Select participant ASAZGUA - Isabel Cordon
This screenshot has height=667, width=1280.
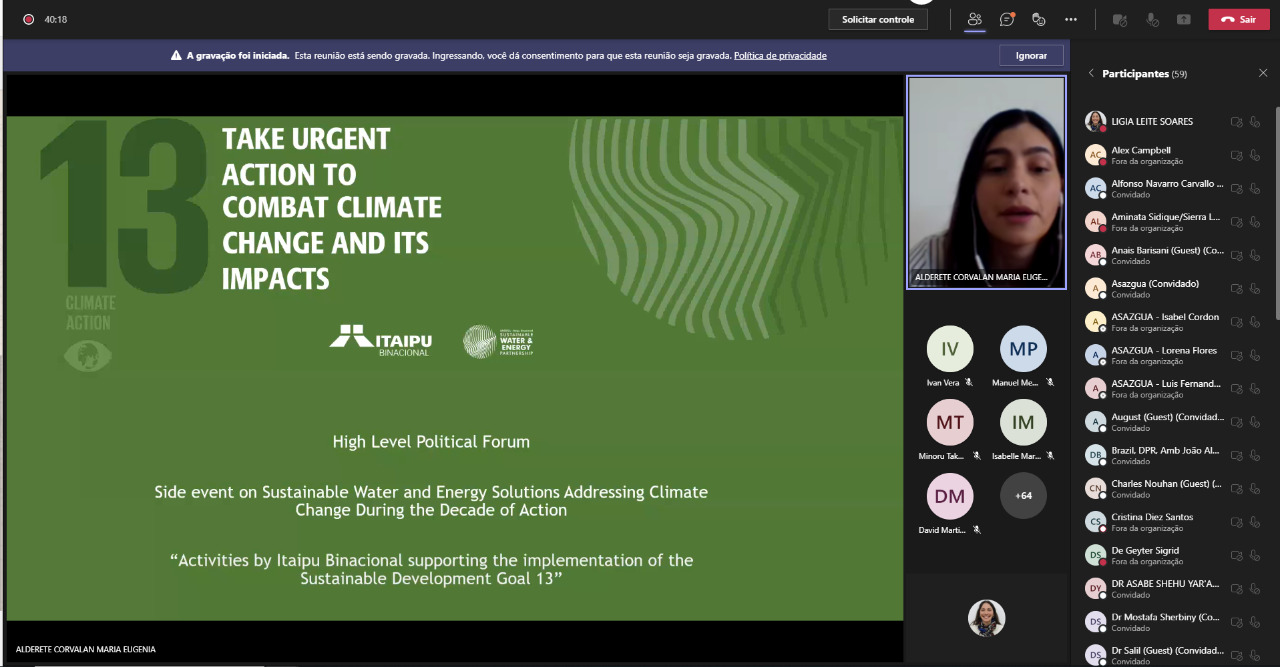point(1174,322)
